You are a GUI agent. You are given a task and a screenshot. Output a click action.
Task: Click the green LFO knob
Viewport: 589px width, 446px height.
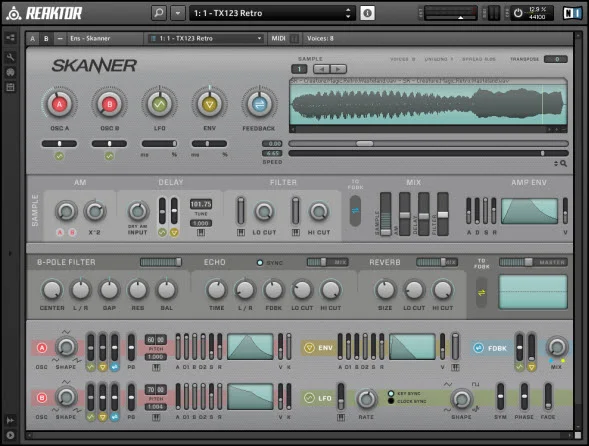click(x=159, y=104)
